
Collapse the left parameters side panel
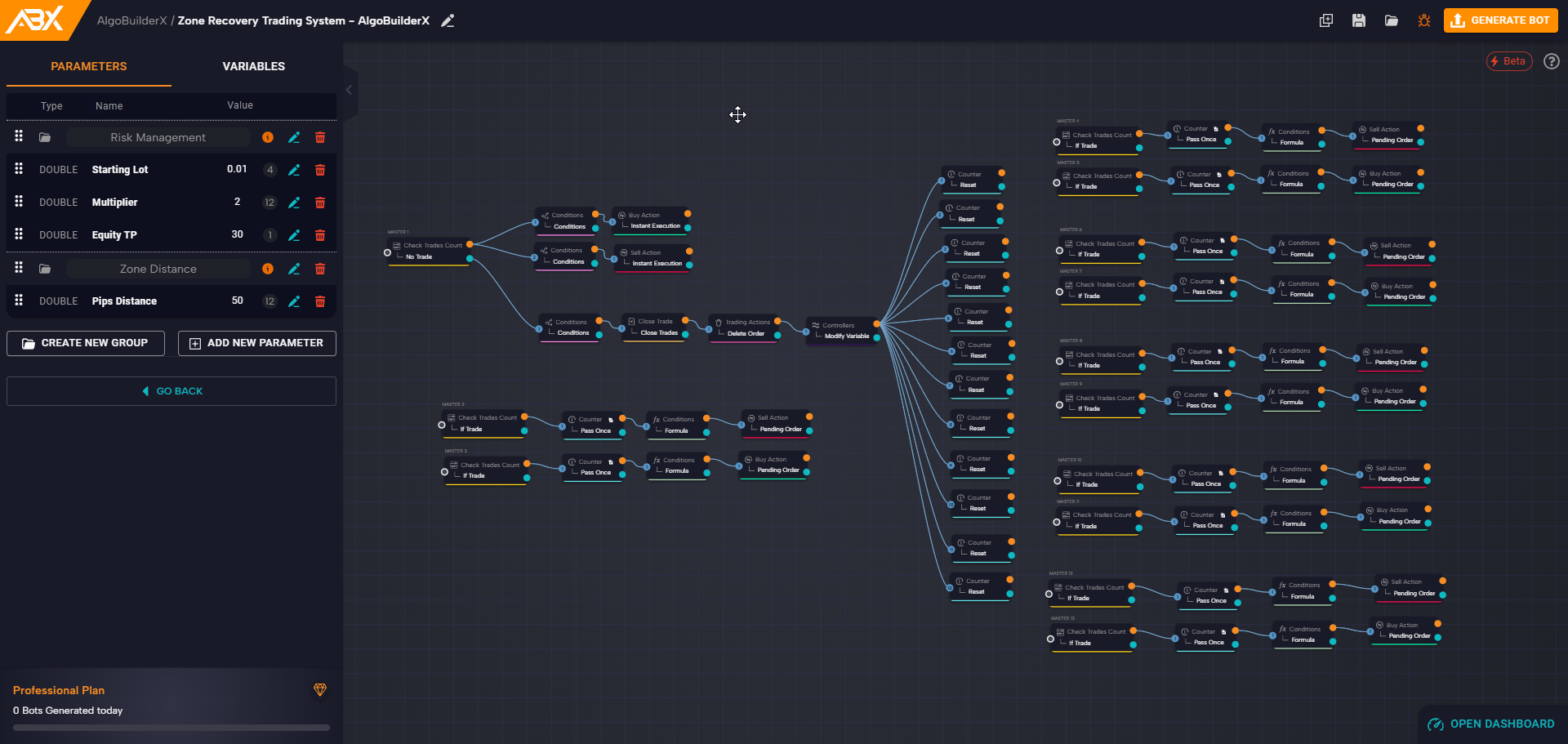[x=350, y=90]
